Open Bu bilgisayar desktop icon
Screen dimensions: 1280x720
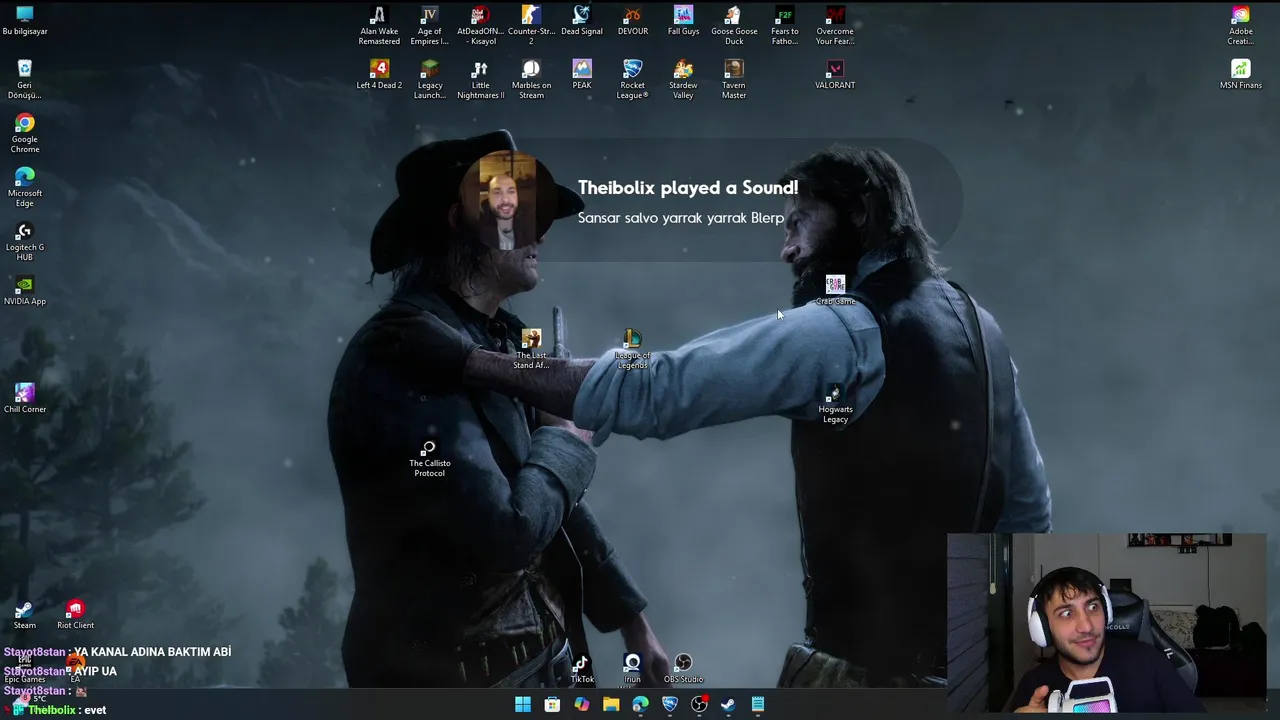[x=25, y=22]
